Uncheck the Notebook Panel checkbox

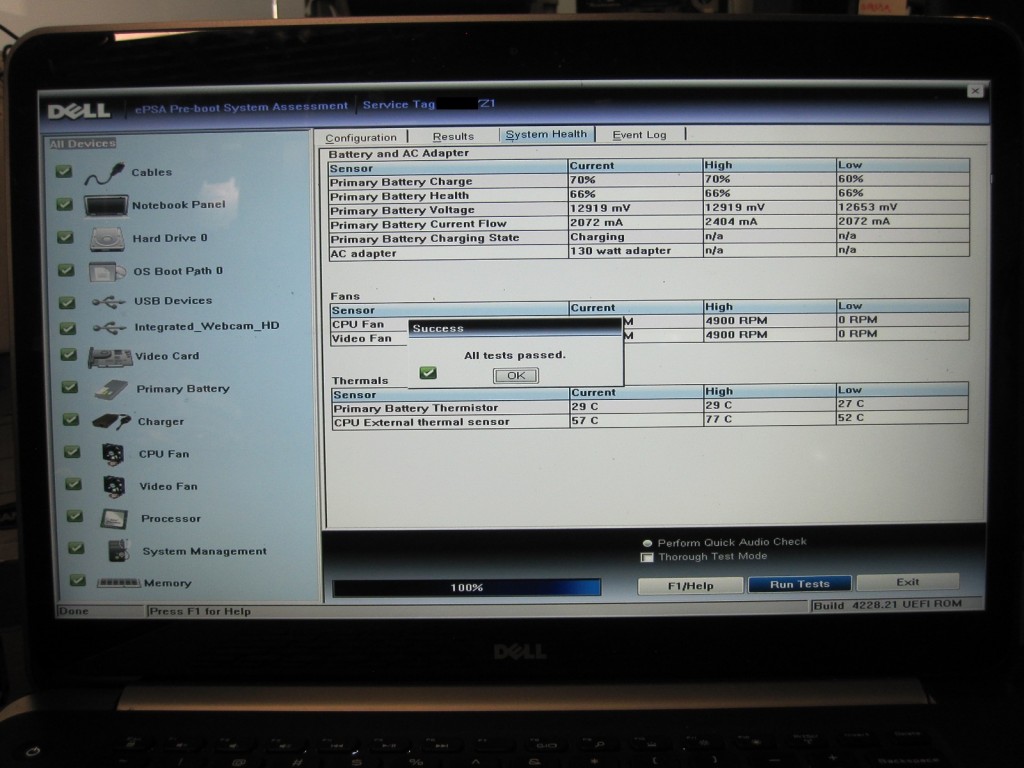[x=65, y=204]
